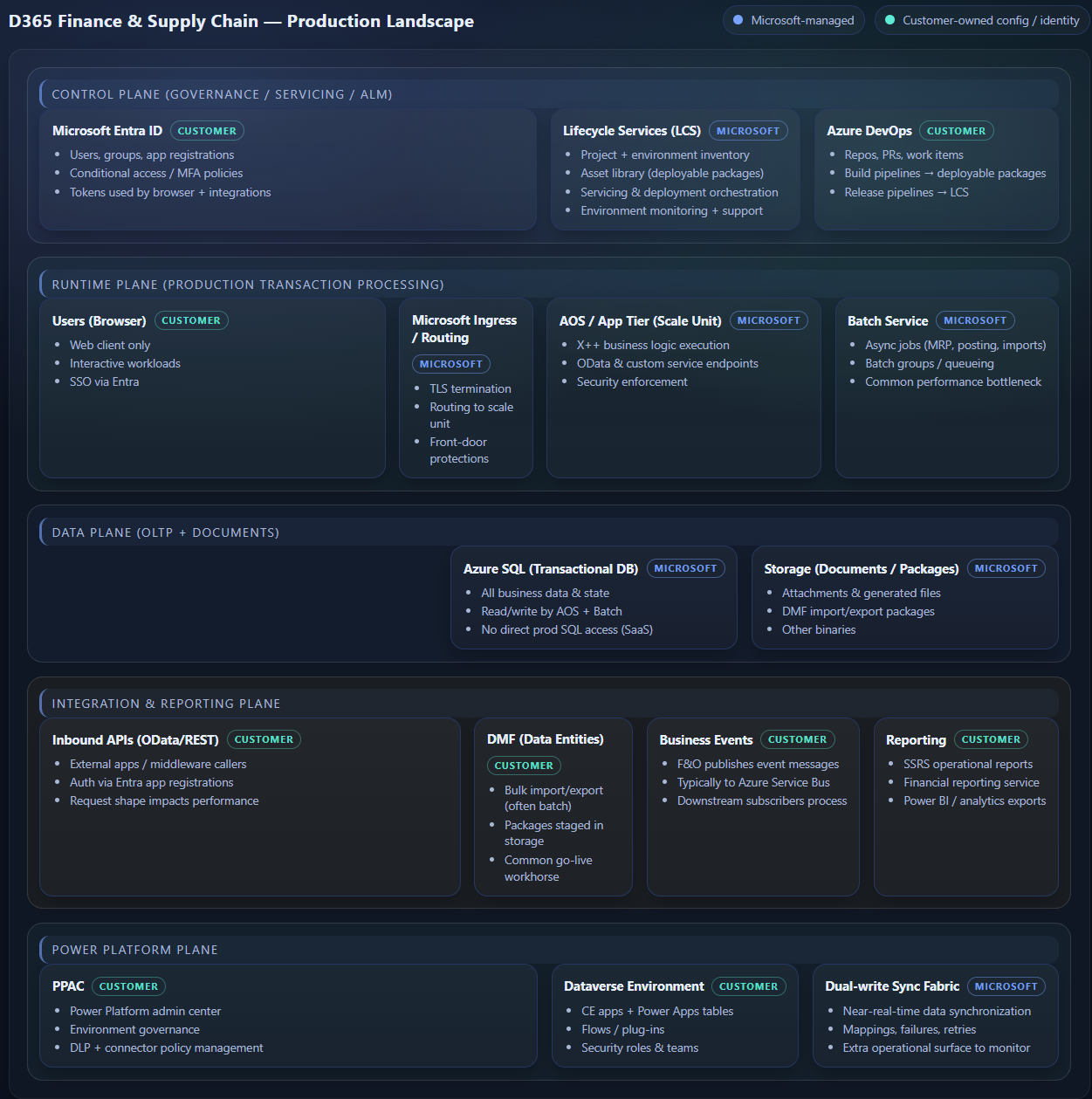Click the MICROSOFT badge on Lifecycle Services
The width and height of the screenshot is (1092, 1099).
(748, 131)
